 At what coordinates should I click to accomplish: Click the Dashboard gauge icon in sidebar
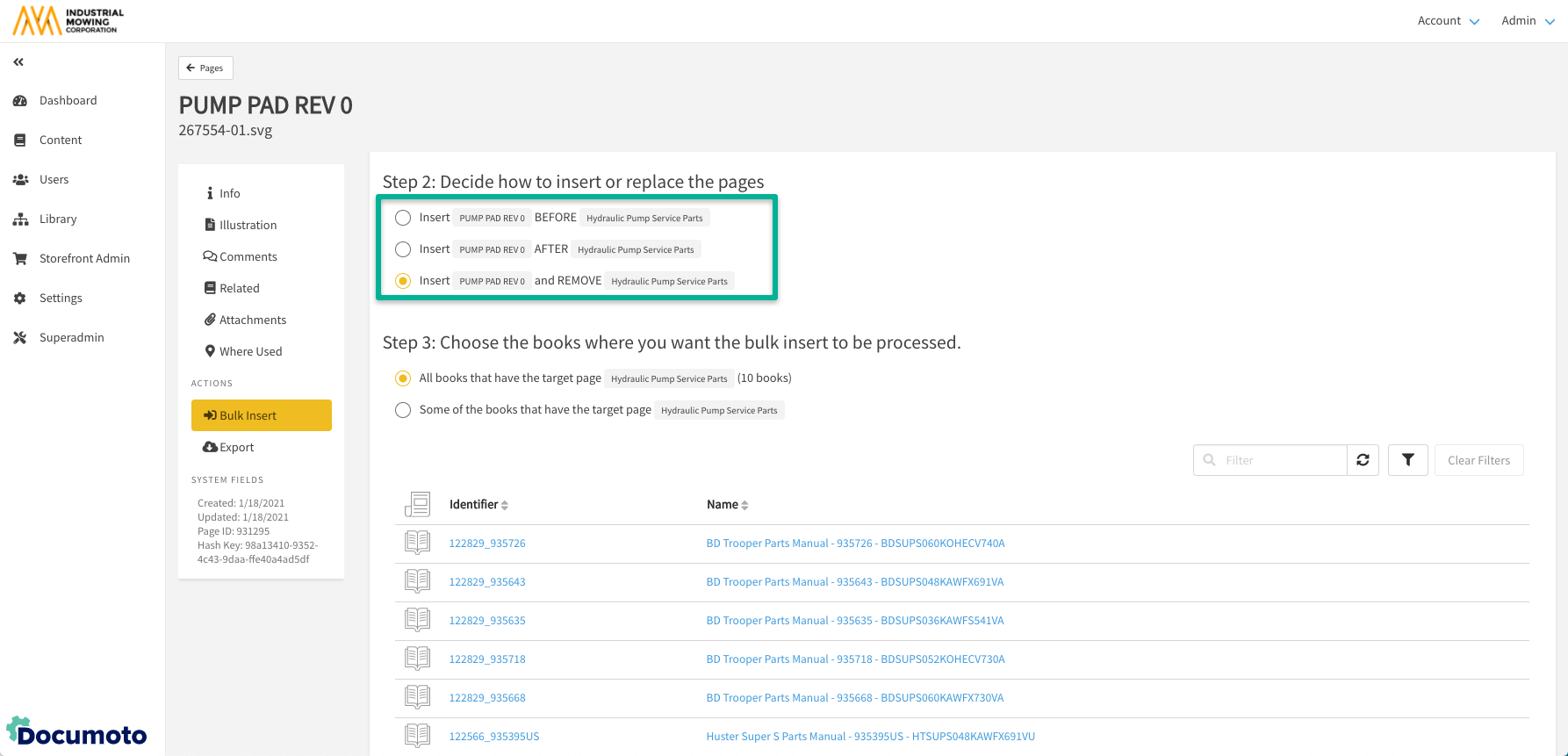click(x=20, y=101)
